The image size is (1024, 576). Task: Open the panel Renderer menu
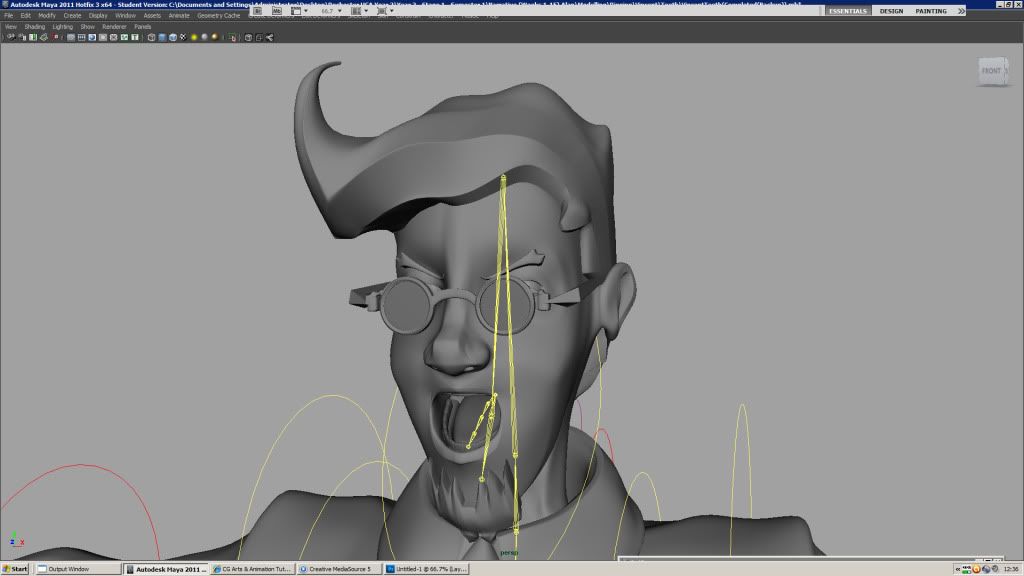click(114, 27)
